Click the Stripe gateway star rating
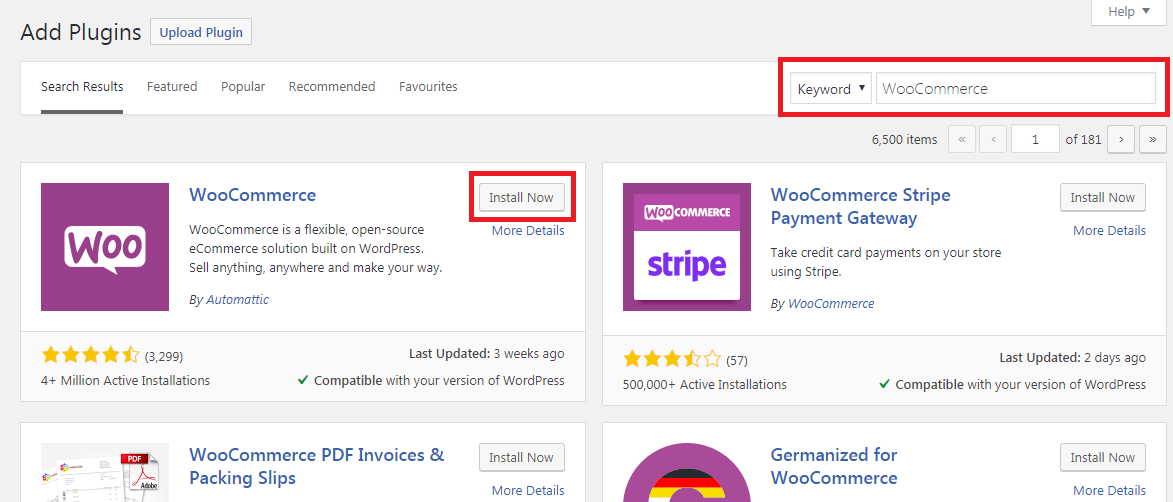The height and width of the screenshot is (502, 1173). click(672, 360)
